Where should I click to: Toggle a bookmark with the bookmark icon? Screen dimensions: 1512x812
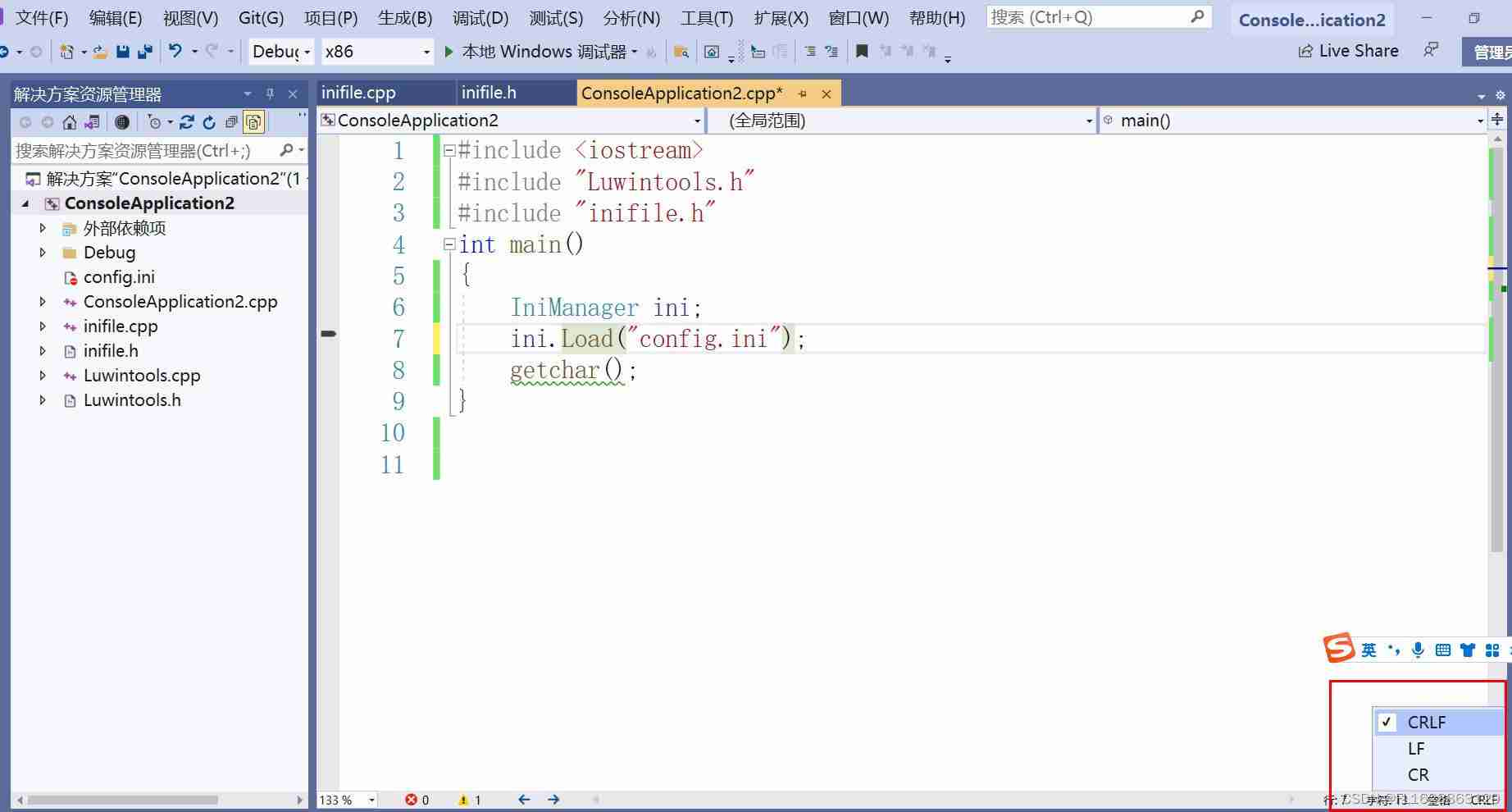862,51
